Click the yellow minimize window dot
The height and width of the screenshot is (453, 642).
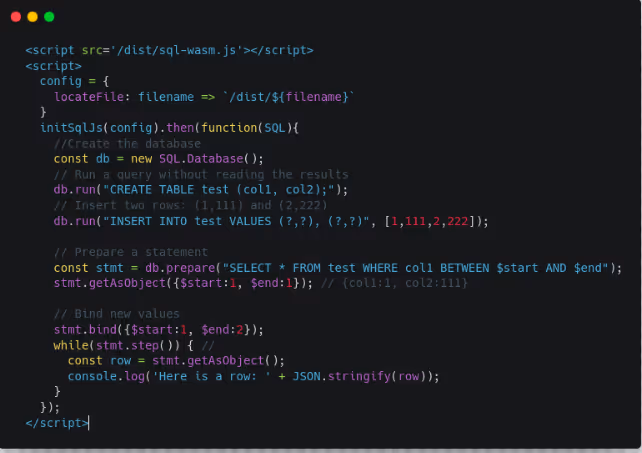tap(32, 17)
